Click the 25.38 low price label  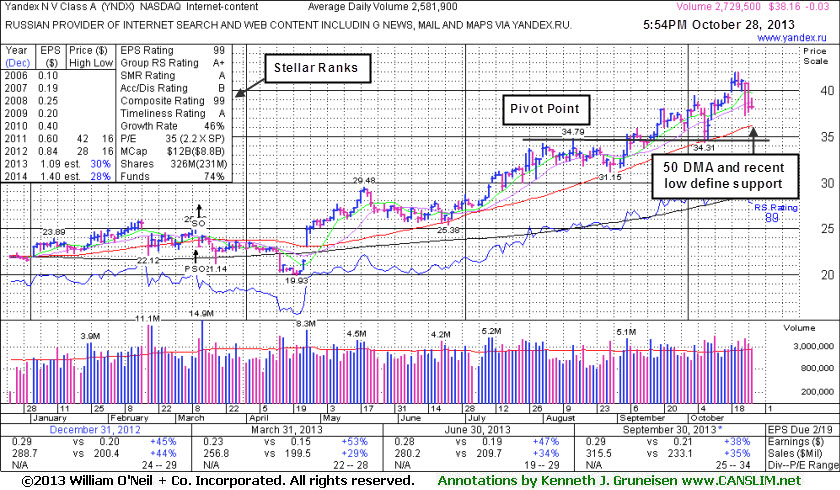[448, 230]
